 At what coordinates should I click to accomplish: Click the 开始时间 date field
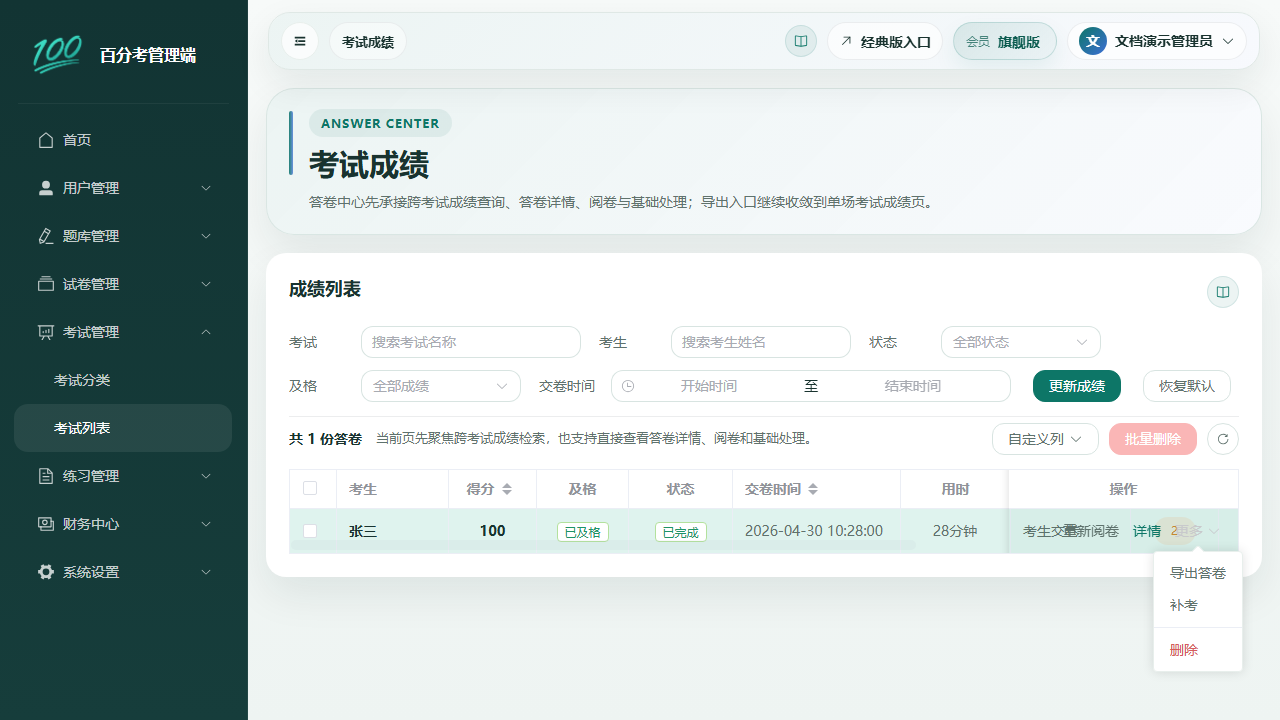[709, 386]
